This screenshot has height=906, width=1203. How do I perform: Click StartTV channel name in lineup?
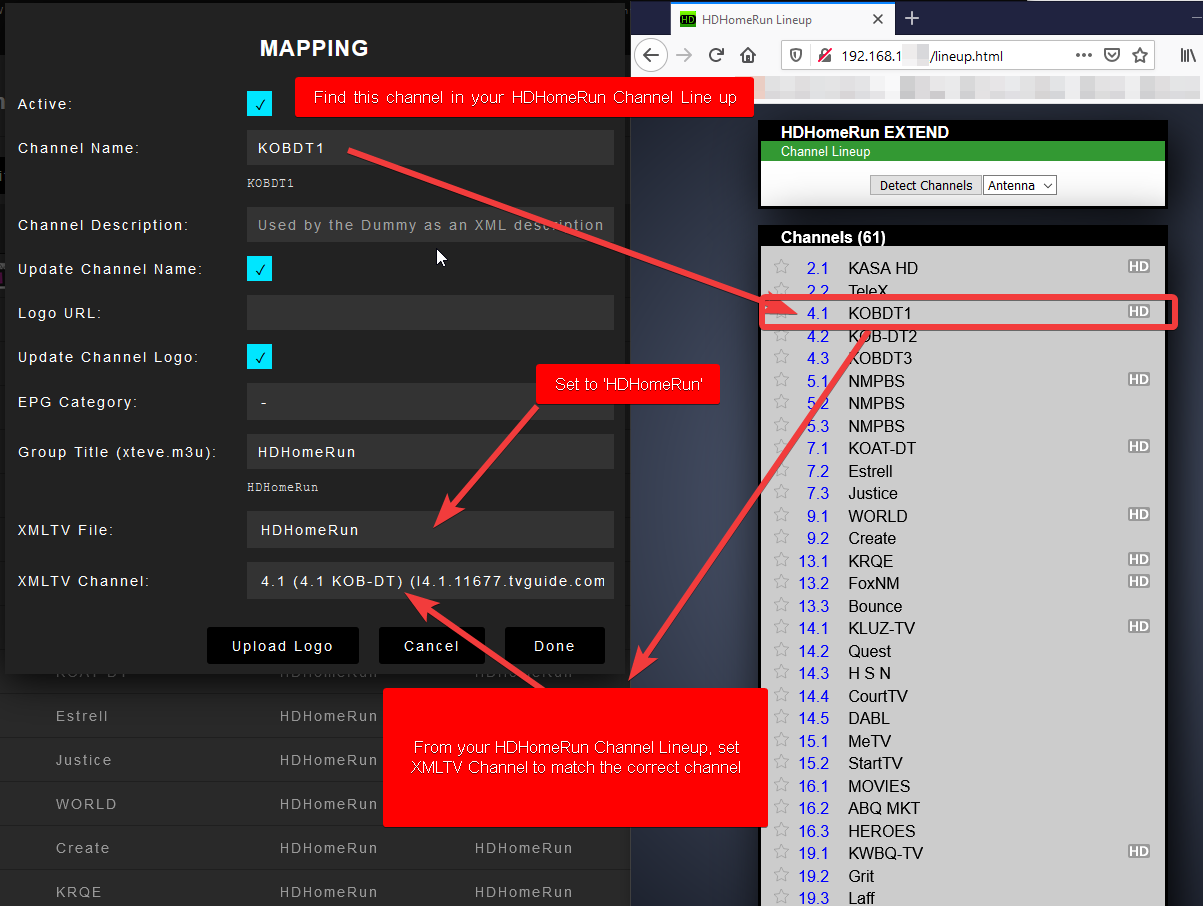[875, 763]
